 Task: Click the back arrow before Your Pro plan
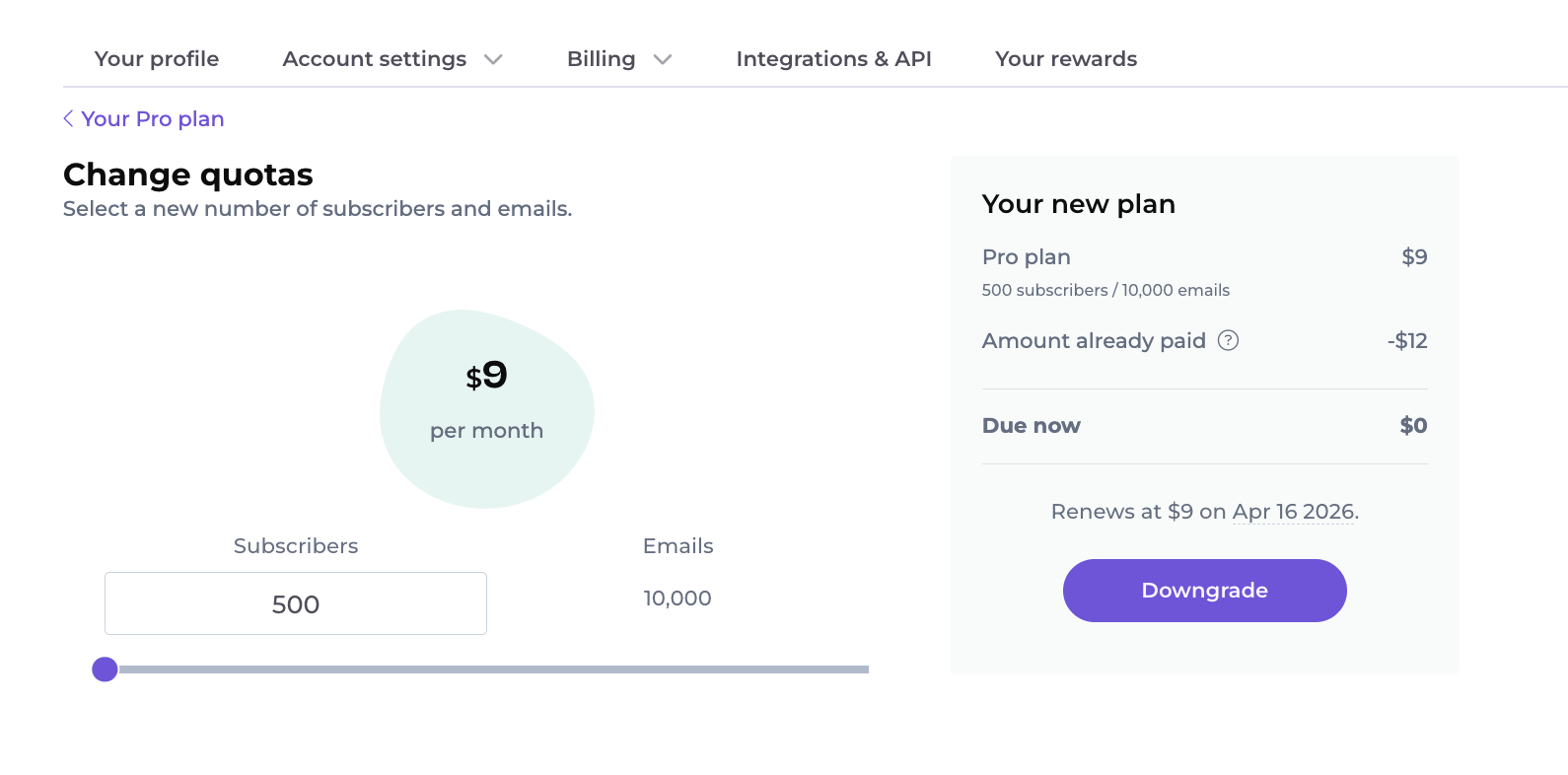coord(68,119)
